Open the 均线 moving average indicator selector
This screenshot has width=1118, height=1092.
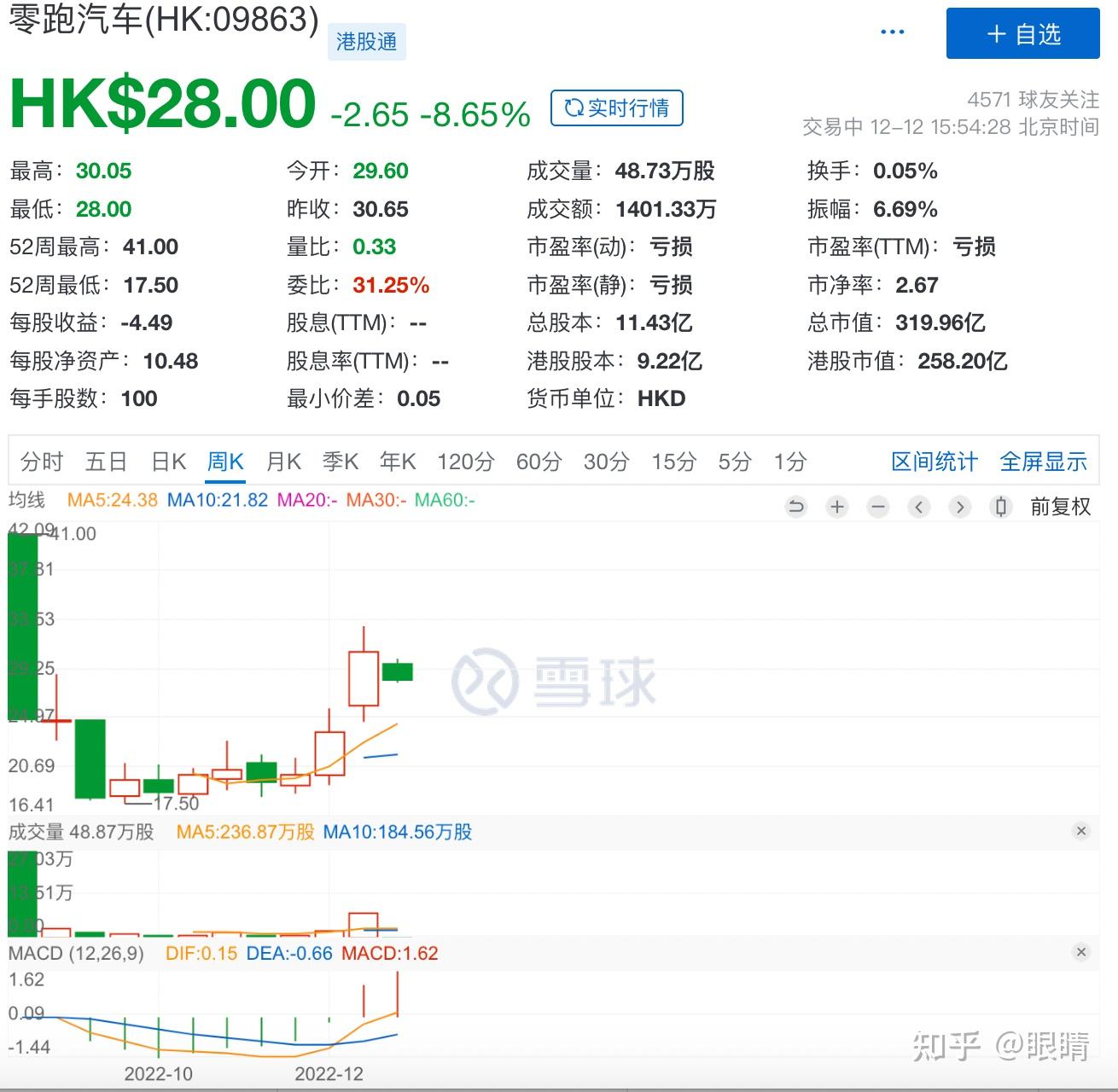[26, 500]
